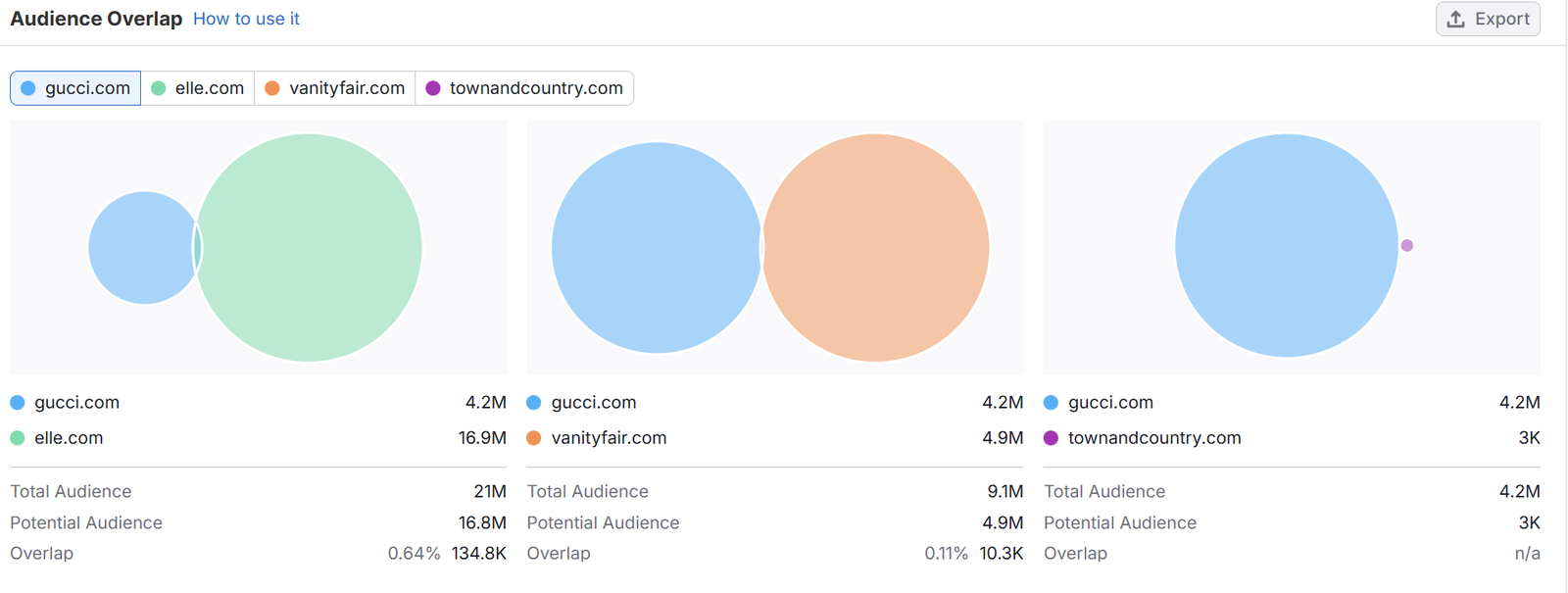Image resolution: width=1568 pixels, height=593 pixels.
Task: Click the large blue circle in third chart
Action: (1286, 246)
